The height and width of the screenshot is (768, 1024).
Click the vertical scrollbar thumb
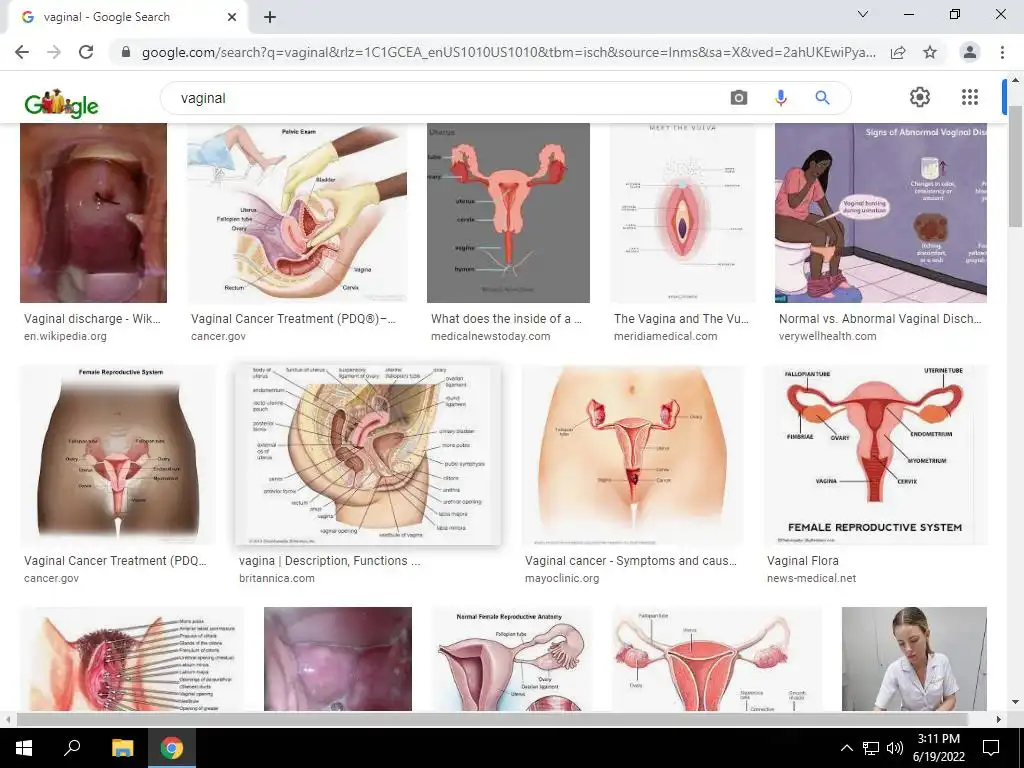coord(1015,167)
